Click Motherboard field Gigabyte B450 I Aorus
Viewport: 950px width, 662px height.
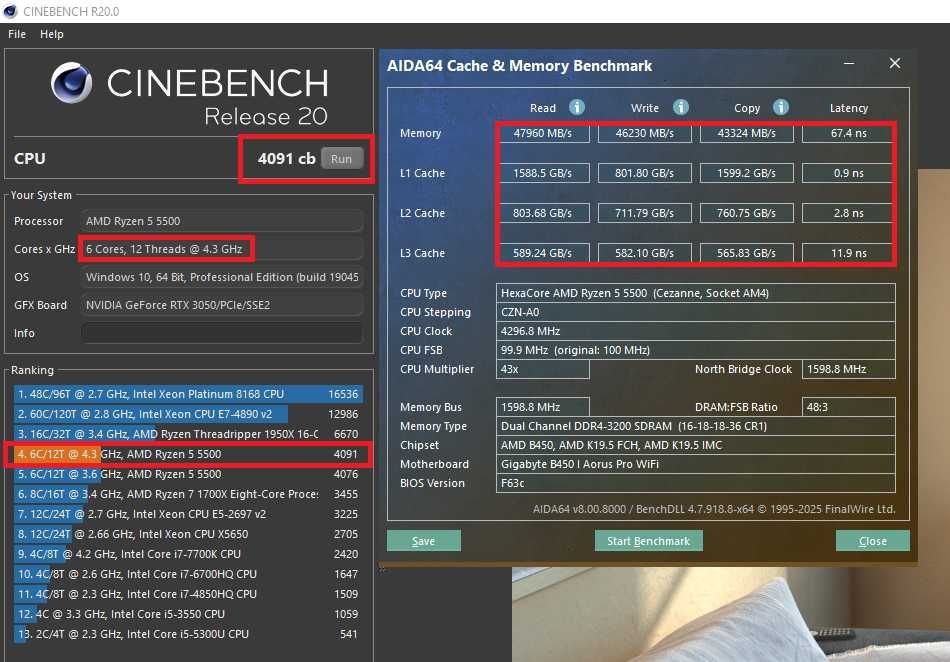[x=696, y=465]
